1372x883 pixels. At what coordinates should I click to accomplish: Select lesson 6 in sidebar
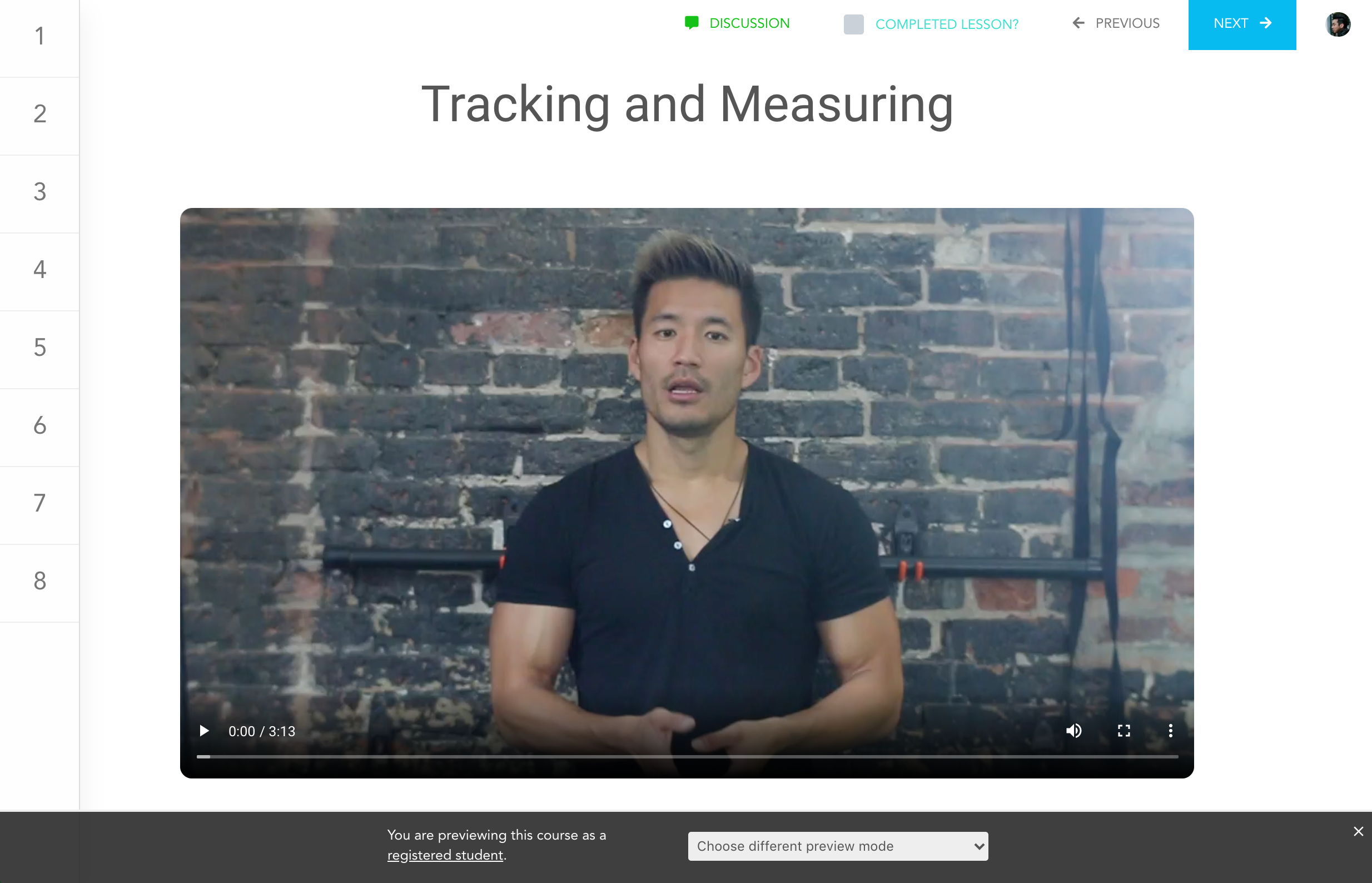tap(39, 427)
